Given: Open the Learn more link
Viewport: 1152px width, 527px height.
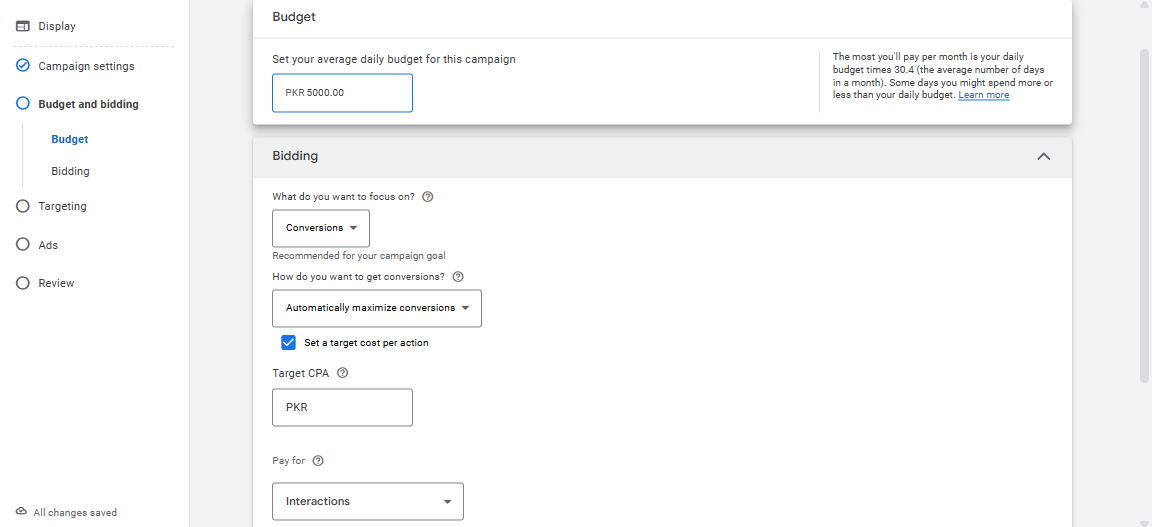Looking at the screenshot, I should (x=984, y=95).
